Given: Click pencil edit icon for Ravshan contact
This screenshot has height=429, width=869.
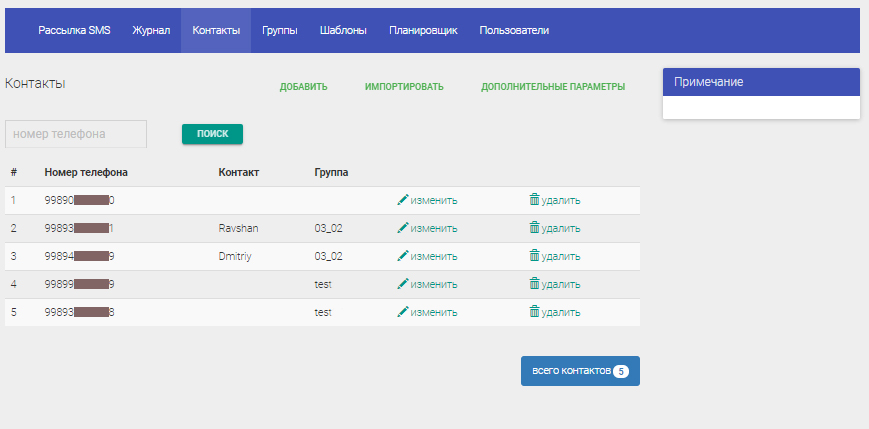Looking at the screenshot, I should [403, 228].
